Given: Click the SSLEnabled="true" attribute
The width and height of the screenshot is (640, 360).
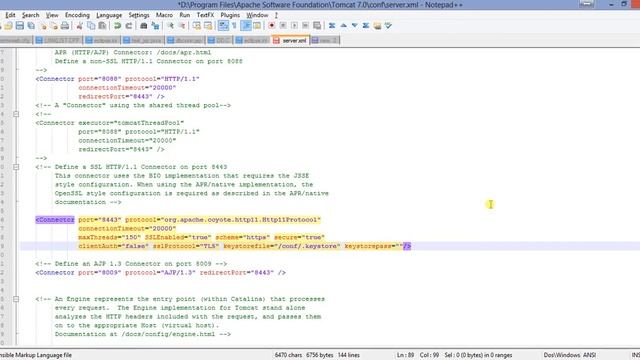Looking at the screenshot, I should point(178,237).
